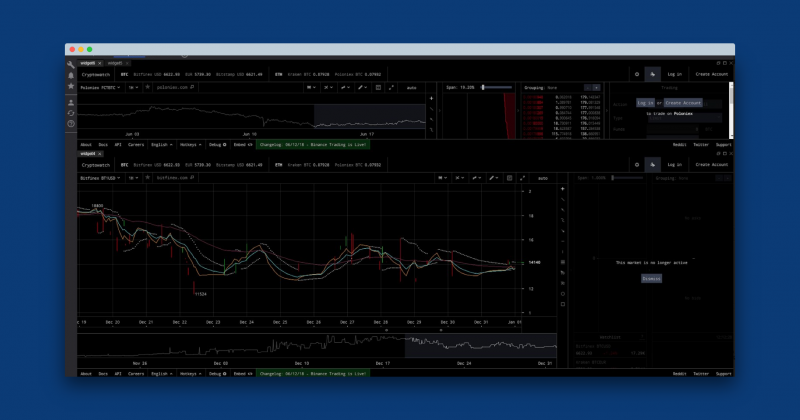This screenshot has width=800, height=420.
Task: Click theme toggle icon in lower header
Action: (x=637, y=165)
